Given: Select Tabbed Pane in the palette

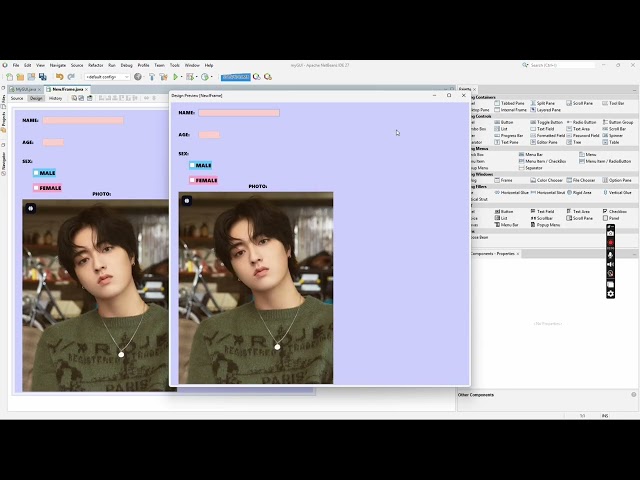Looking at the screenshot, I should coord(509,103).
